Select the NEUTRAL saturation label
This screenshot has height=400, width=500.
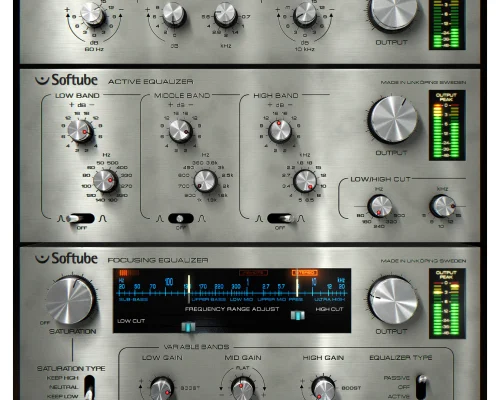click(63, 387)
